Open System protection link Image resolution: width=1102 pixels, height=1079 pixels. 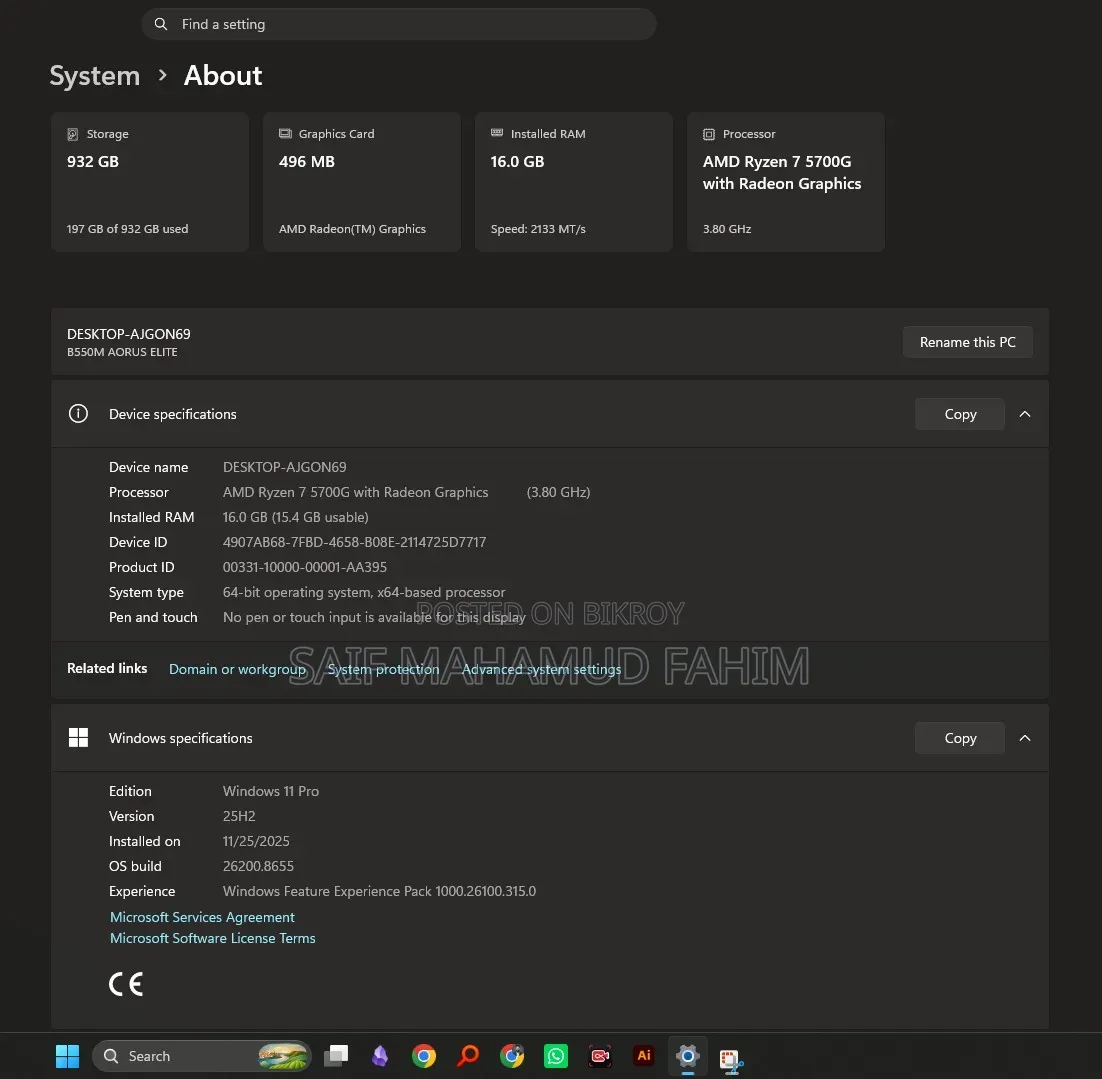click(x=383, y=669)
